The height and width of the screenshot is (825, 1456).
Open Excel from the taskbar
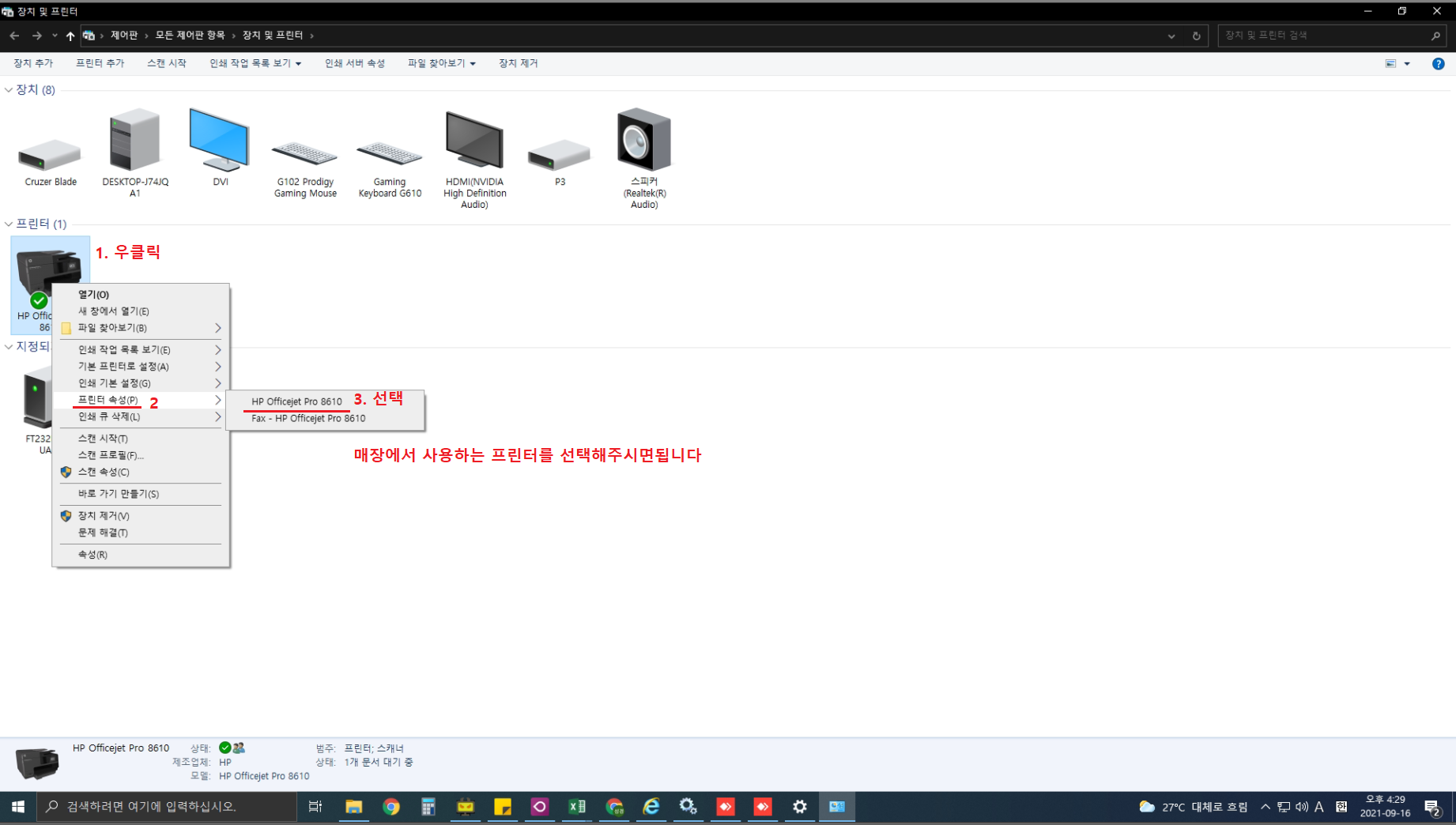click(577, 807)
